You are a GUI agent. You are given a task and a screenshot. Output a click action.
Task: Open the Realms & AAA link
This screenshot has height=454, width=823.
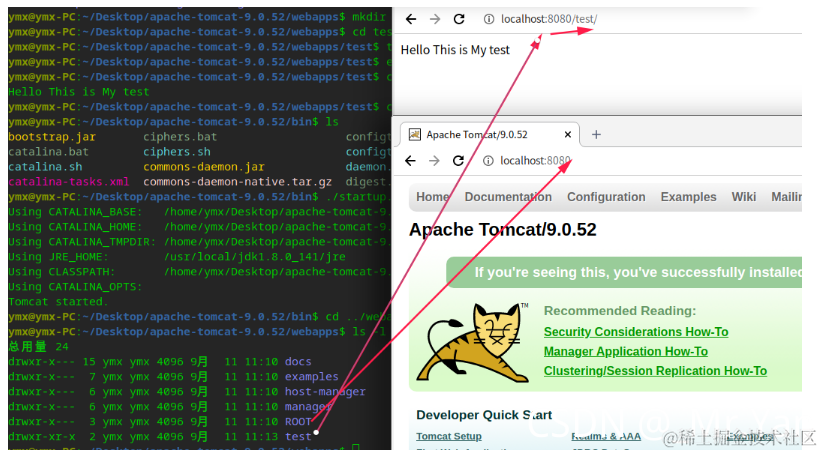606,436
